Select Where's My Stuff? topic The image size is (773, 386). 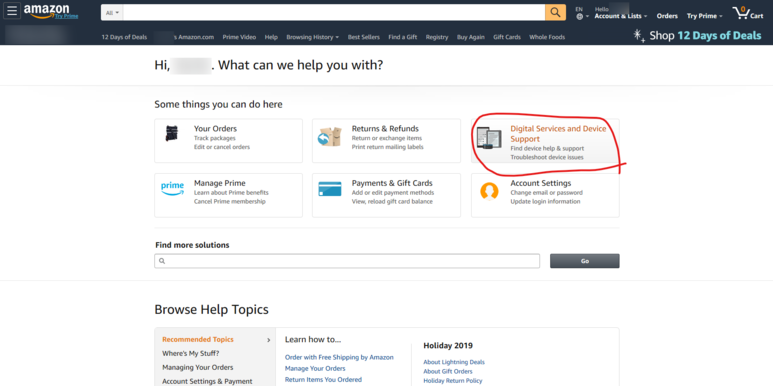click(x=191, y=353)
